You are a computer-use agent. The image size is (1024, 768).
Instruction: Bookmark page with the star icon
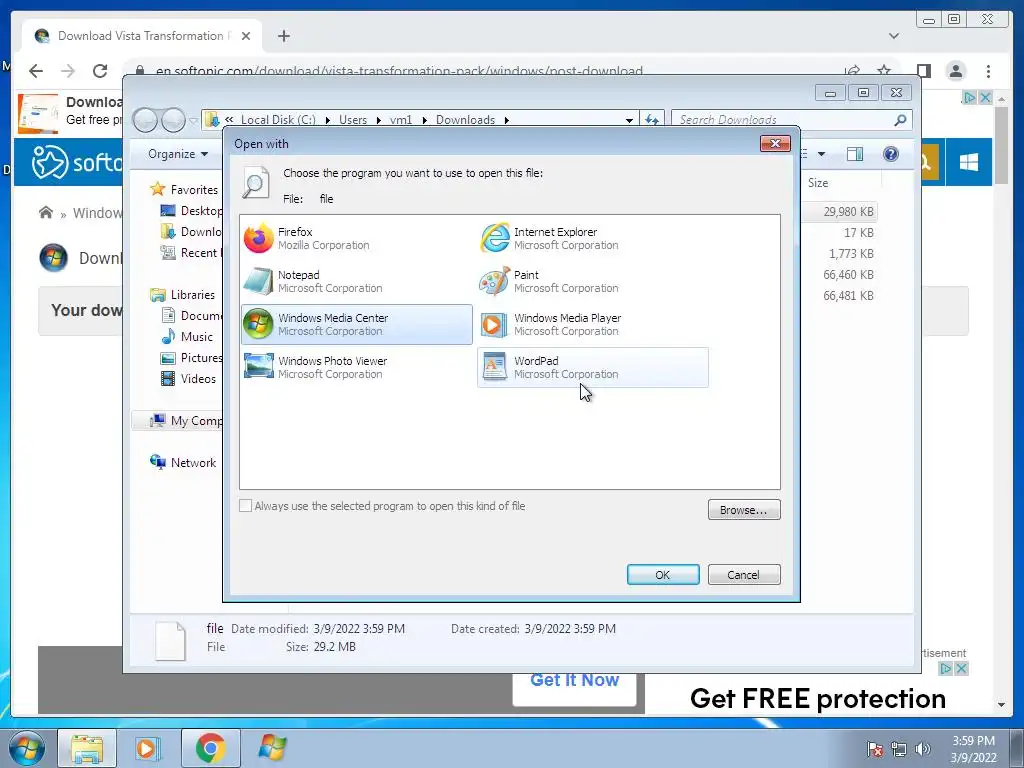click(x=884, y=71)
